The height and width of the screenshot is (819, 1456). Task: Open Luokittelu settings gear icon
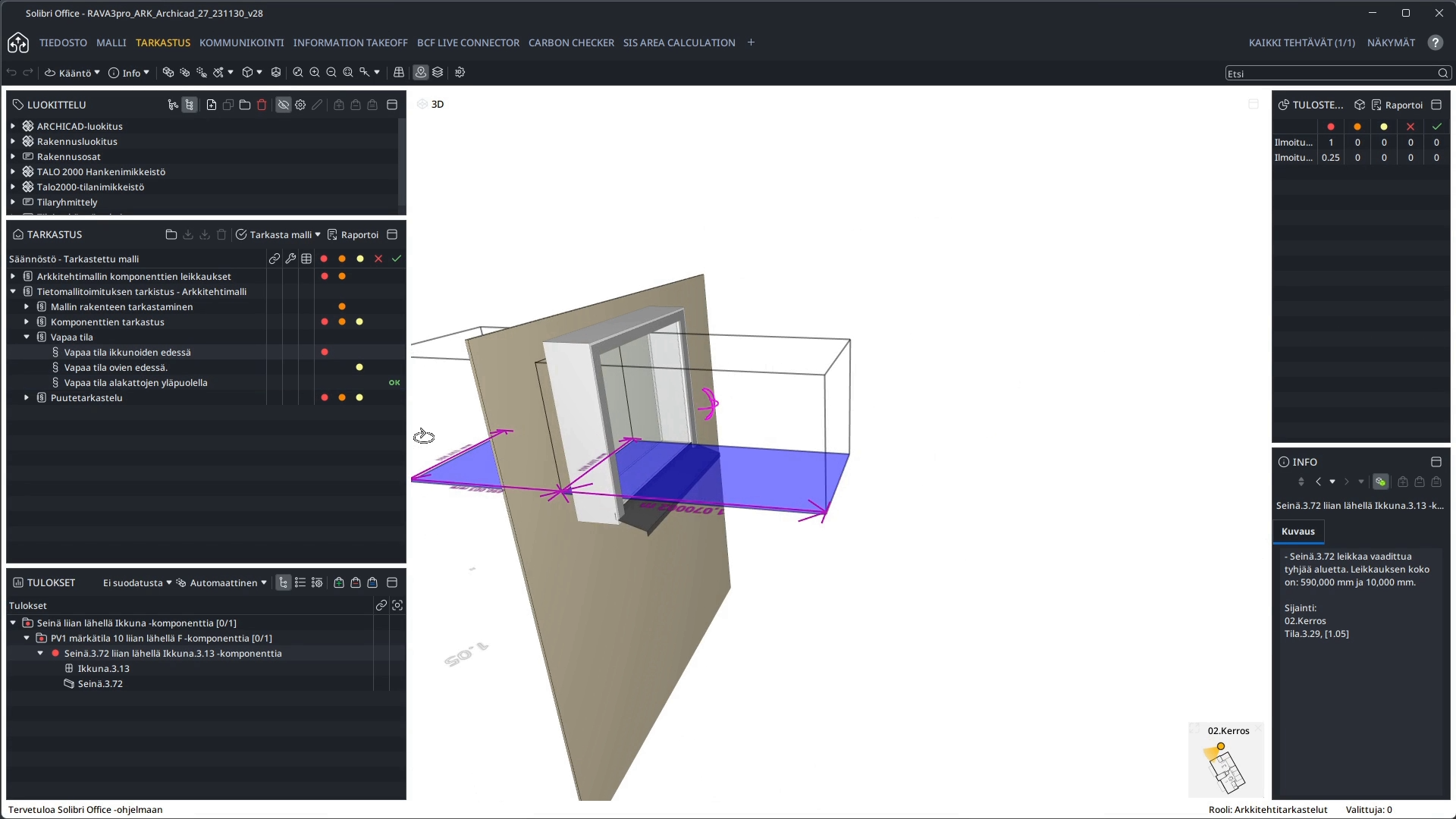[300, 105]
